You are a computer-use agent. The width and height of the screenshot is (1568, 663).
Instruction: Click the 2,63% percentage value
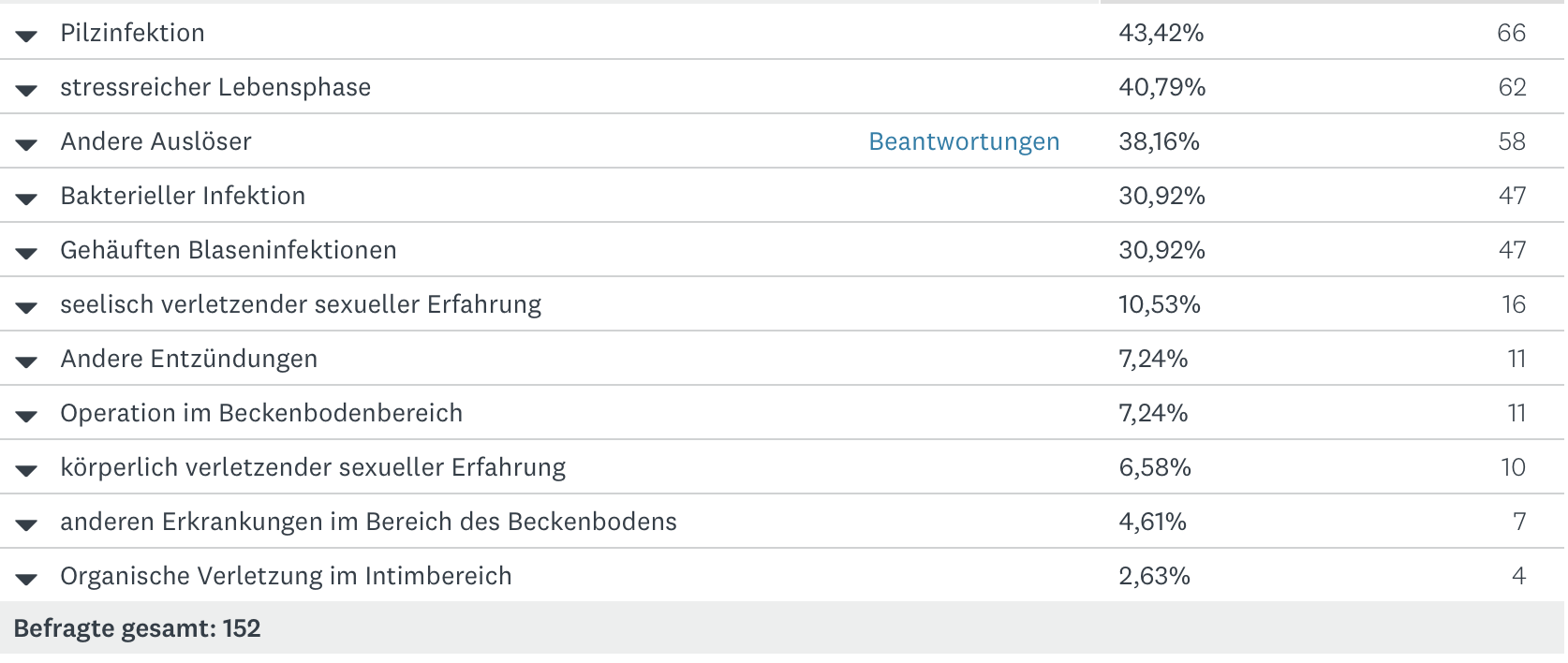pyautogui.click(x=1154, y=576)
